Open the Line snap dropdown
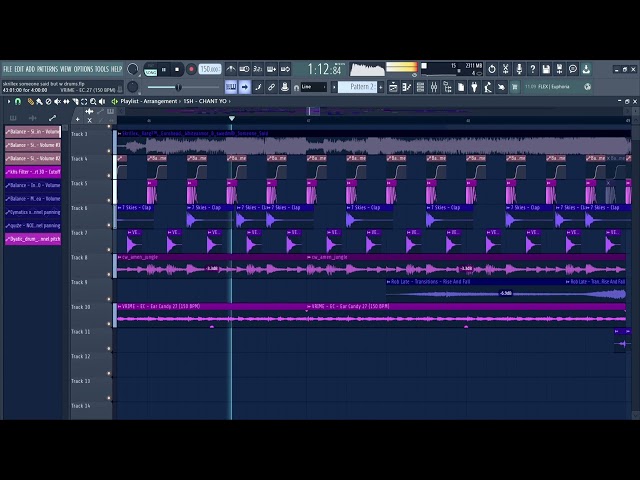This screenshot has height=480, width=640. [313, 87]
